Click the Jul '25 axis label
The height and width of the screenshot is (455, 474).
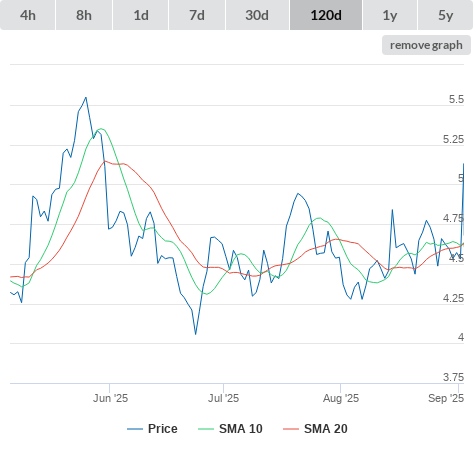pyautogui.click(x=223, y=398)
